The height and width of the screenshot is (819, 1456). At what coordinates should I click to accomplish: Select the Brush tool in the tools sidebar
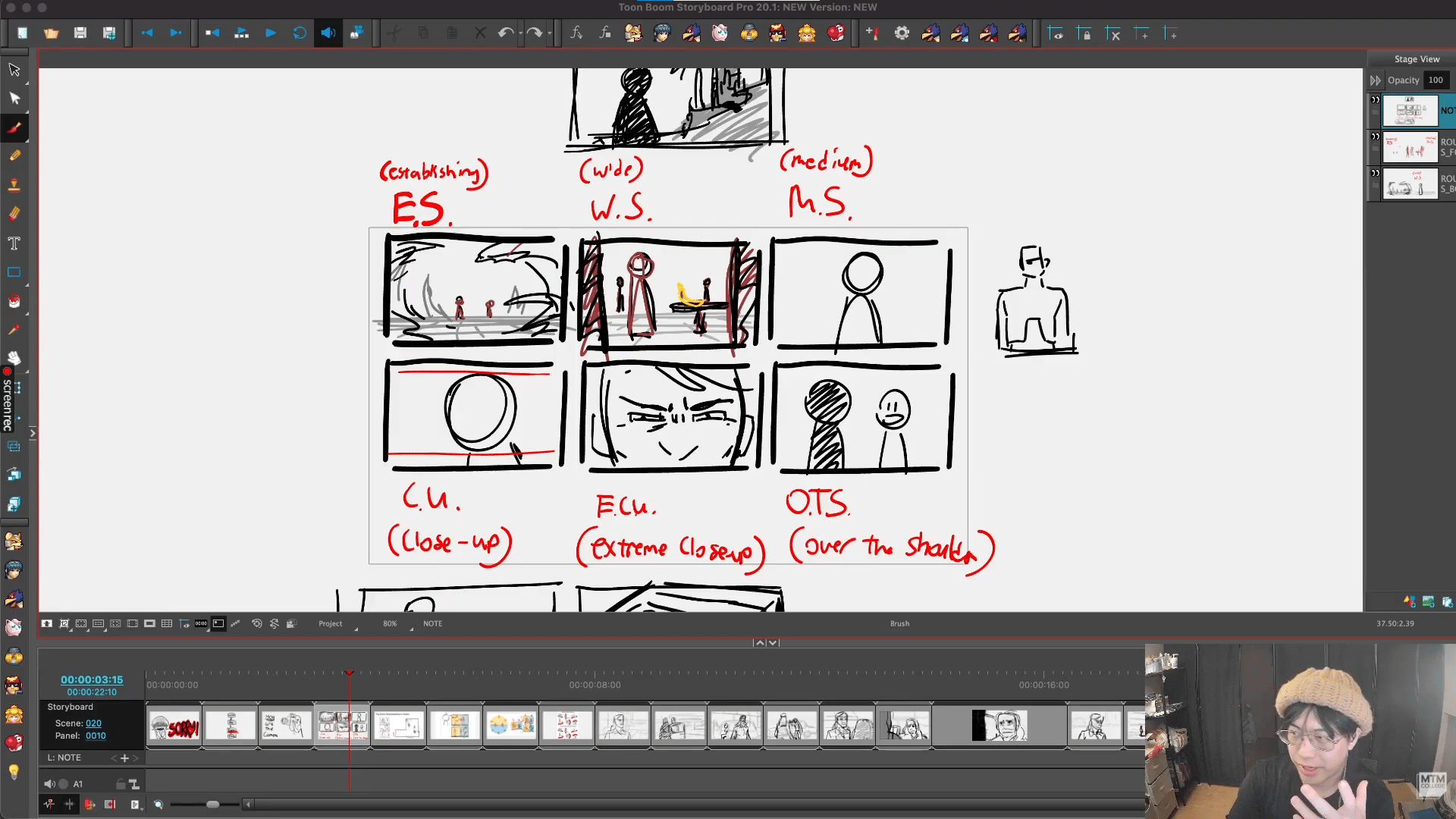(14, 127)
